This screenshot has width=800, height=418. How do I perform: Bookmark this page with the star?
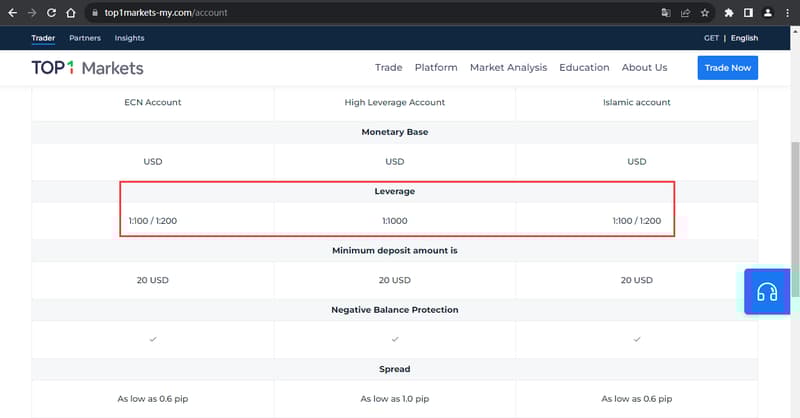click(705, 13)
